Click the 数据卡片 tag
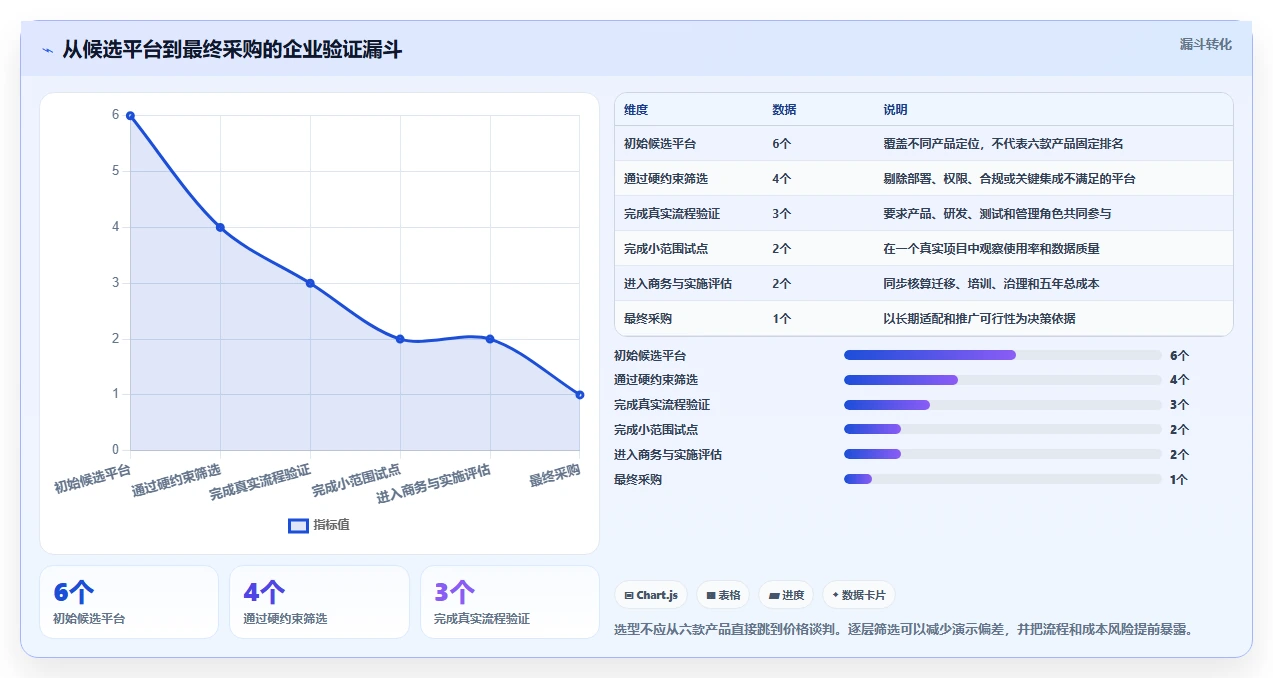Image resolution: width=1273 pixels, height=678 pixels. [x=858, y=595]
